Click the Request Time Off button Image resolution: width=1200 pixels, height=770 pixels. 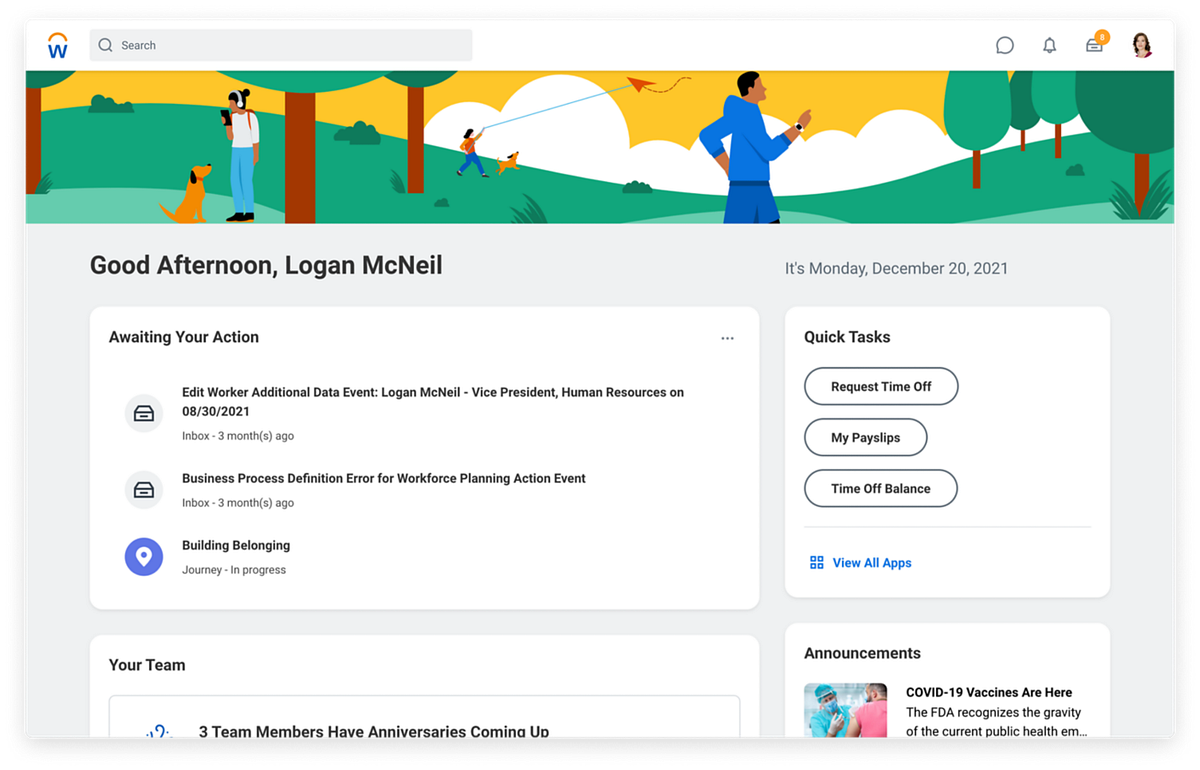(881, 386)
